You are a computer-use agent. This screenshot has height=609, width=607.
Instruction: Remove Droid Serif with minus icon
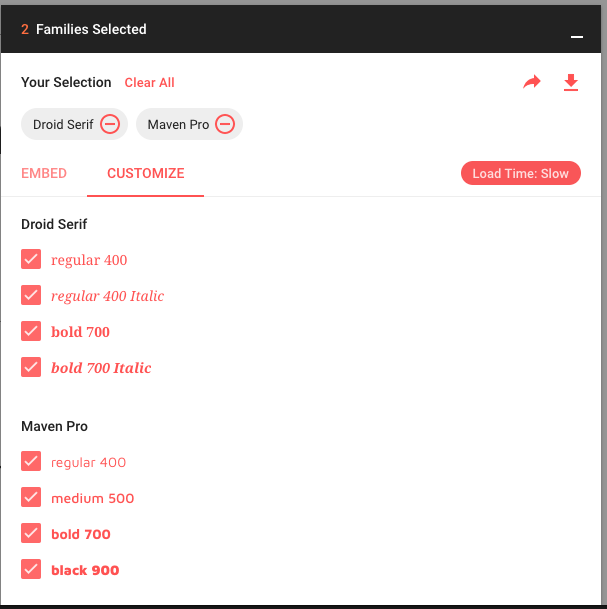110,125
